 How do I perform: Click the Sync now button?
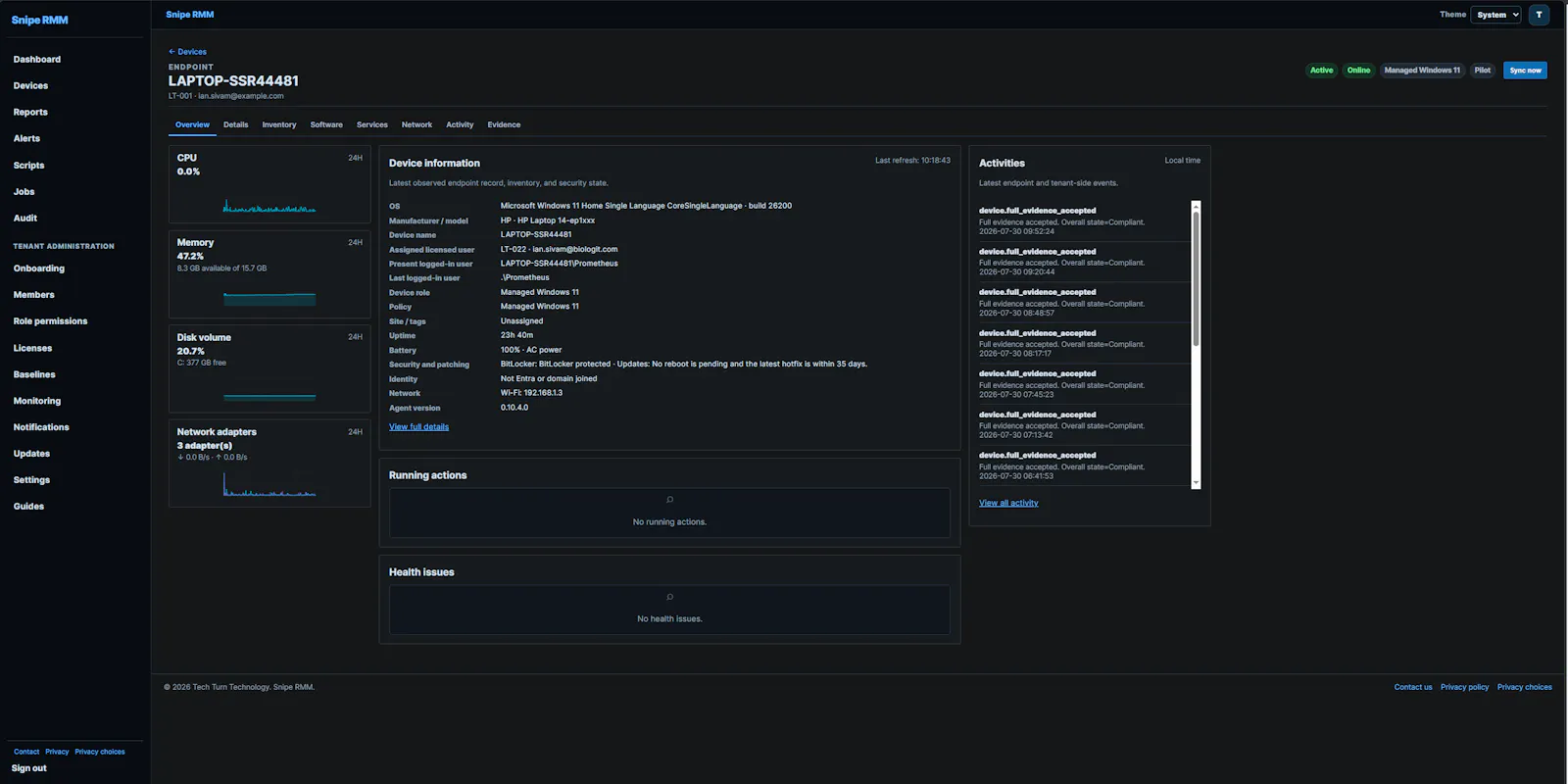[x=1525, y=71]
